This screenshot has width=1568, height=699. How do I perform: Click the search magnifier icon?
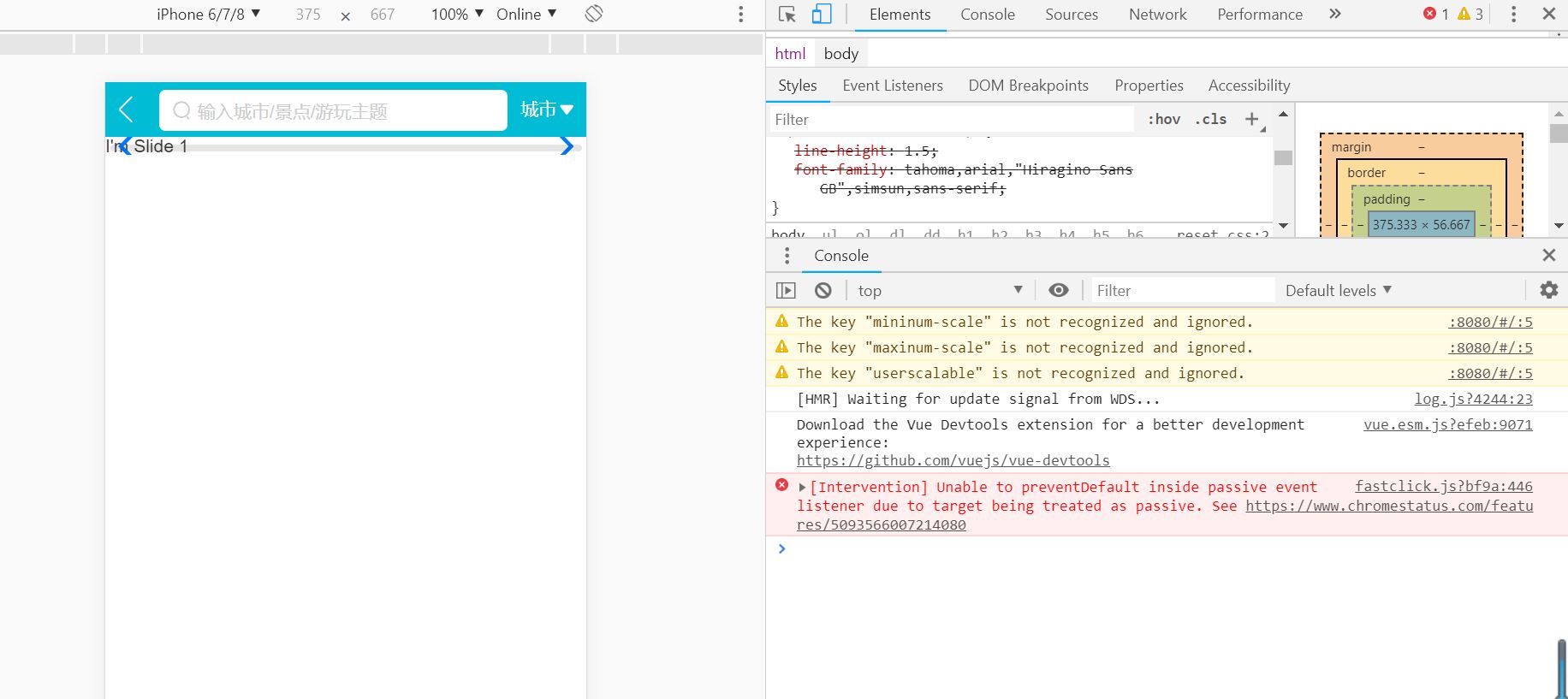pyautogui.click(x=181, y=110)
